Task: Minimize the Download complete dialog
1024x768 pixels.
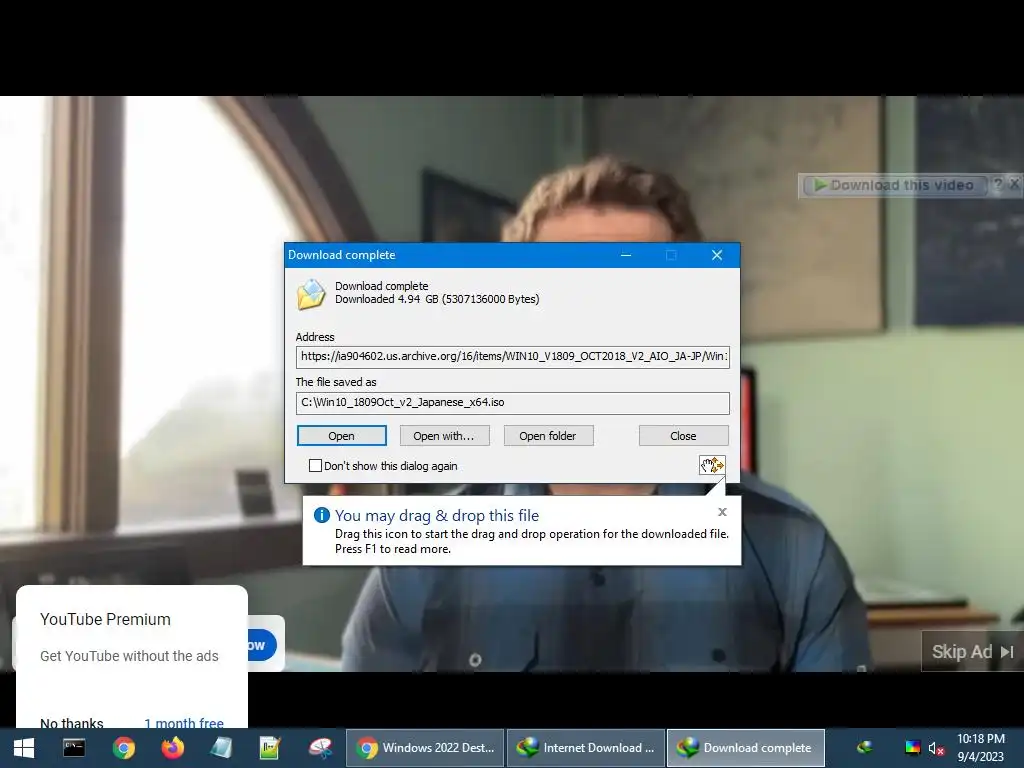Action: point(626,255)
